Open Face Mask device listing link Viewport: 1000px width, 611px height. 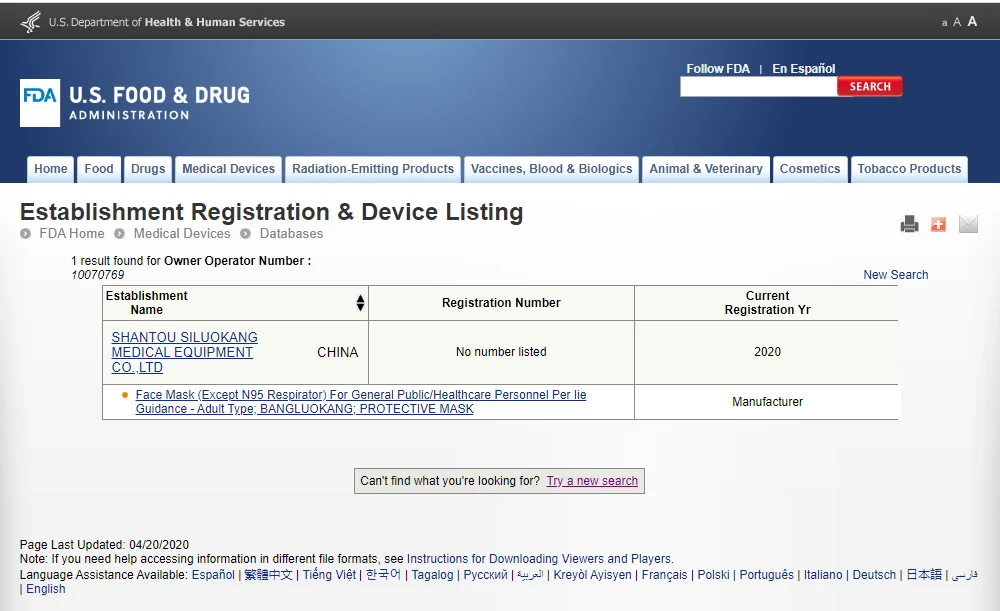click(x=361, y=402)
